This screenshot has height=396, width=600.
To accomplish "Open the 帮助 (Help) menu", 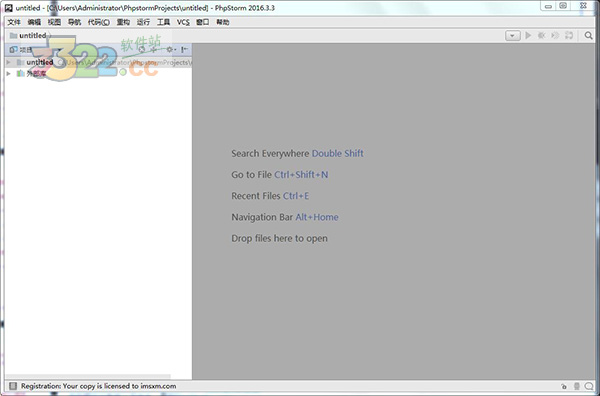I will click(x=223, y=22).
